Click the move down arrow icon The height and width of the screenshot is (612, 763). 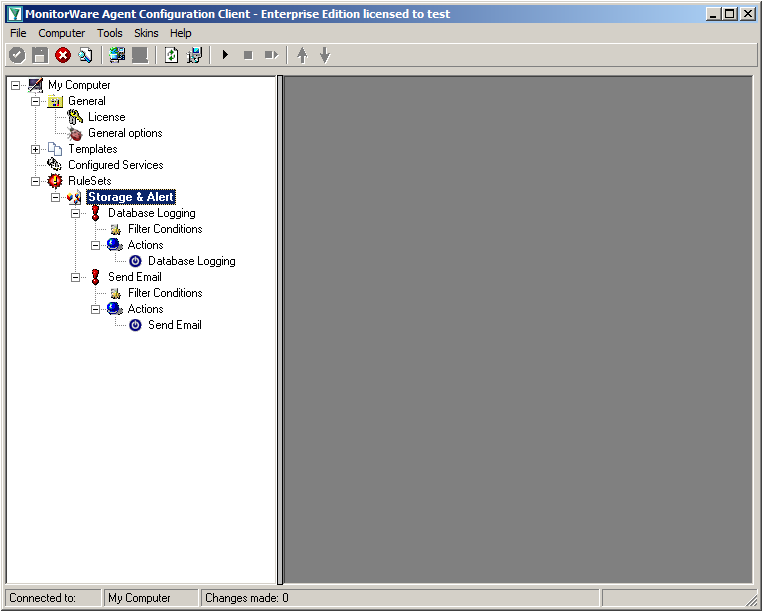click(325, 55)
